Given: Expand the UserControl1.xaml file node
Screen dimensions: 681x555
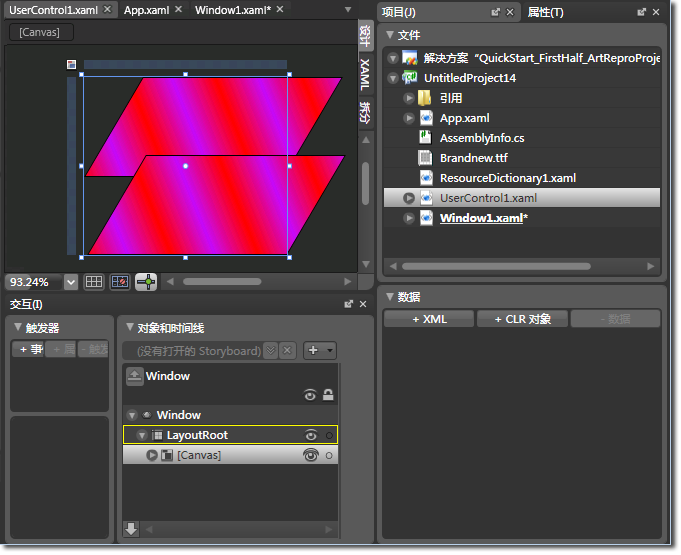Looking at the screenshot, I should (408, 198).
